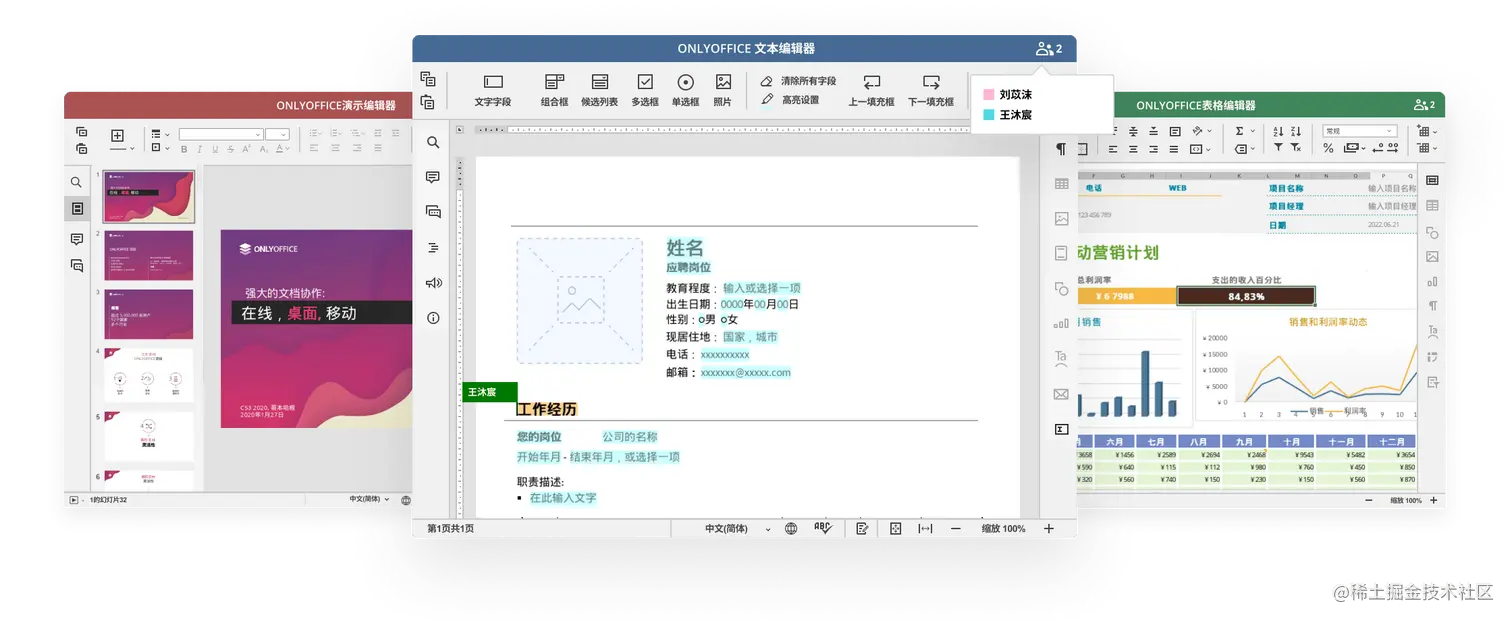The width and height of the screenshot is (1512, 621).
Task: Insert a checkbox (多选框) form field
Action: (x=645, y=90)
